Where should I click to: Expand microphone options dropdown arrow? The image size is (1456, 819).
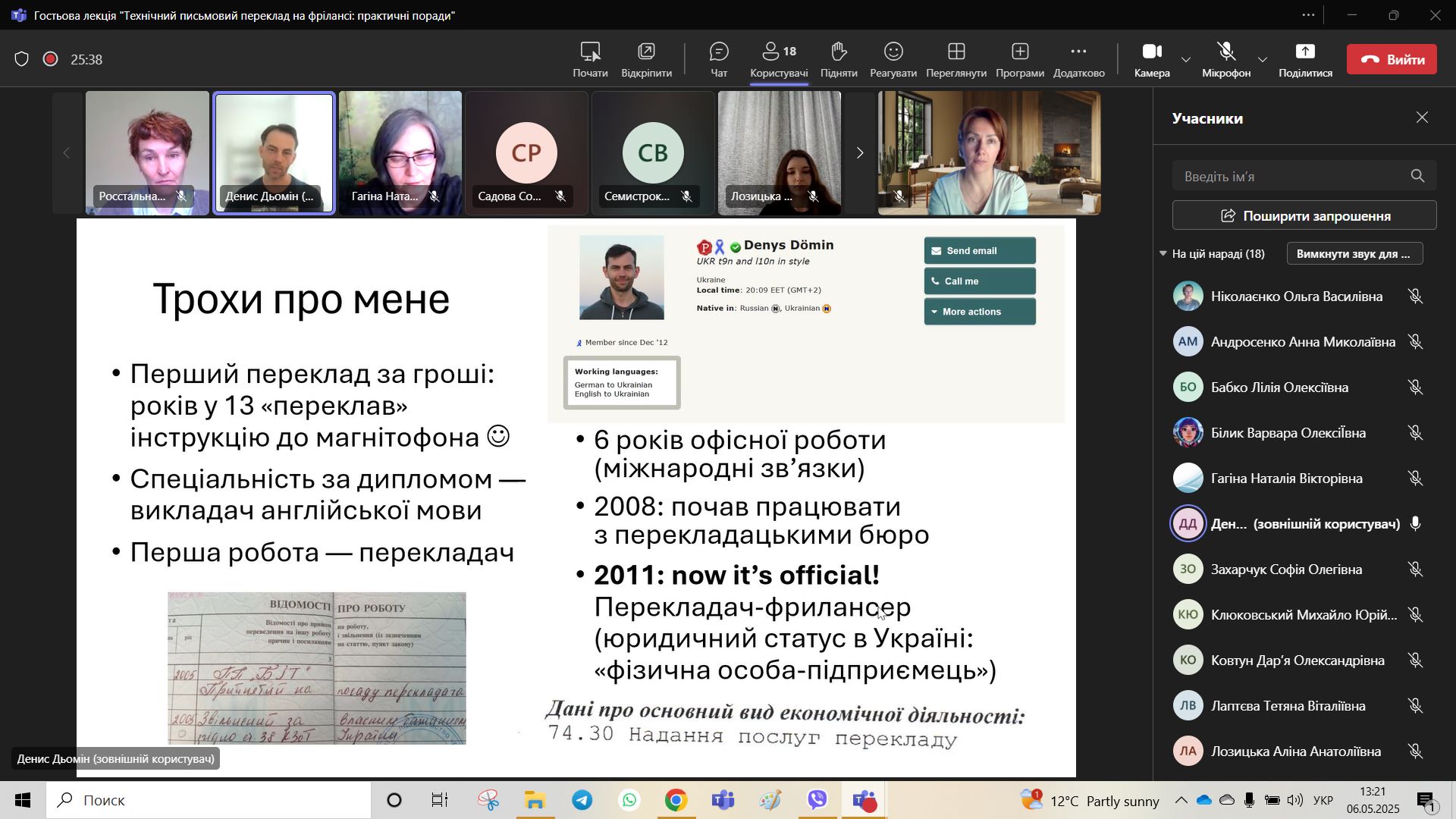coord(1263,60)
